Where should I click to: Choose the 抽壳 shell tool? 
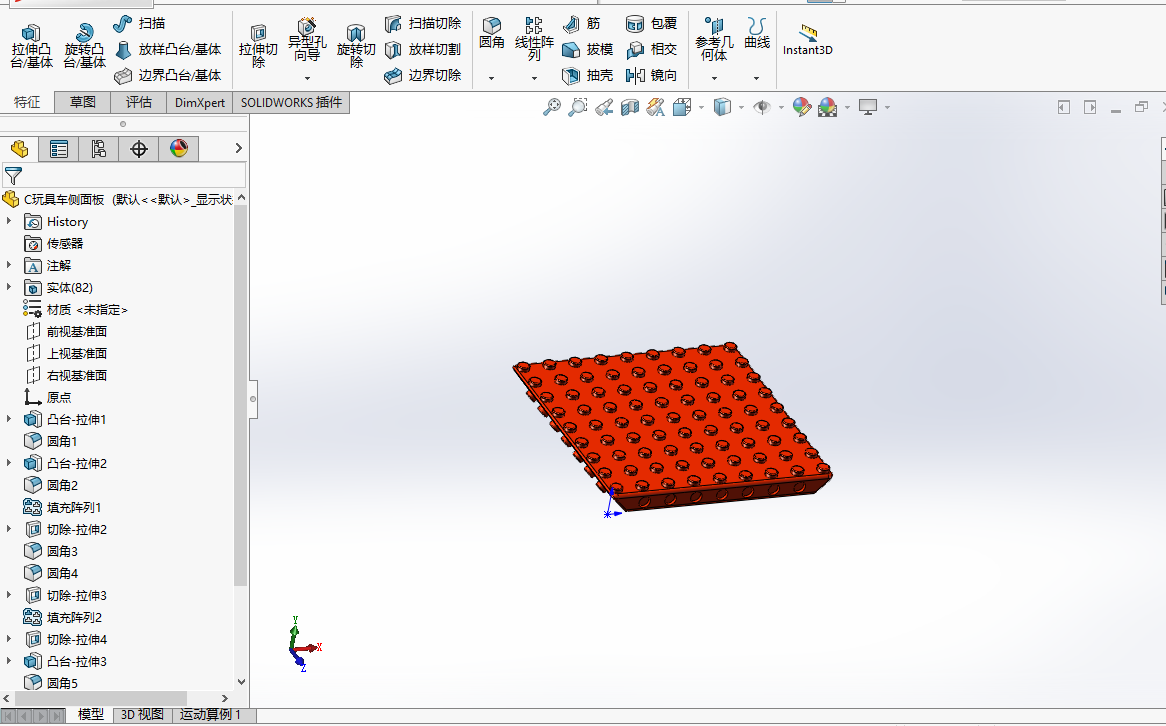point(587,75)
